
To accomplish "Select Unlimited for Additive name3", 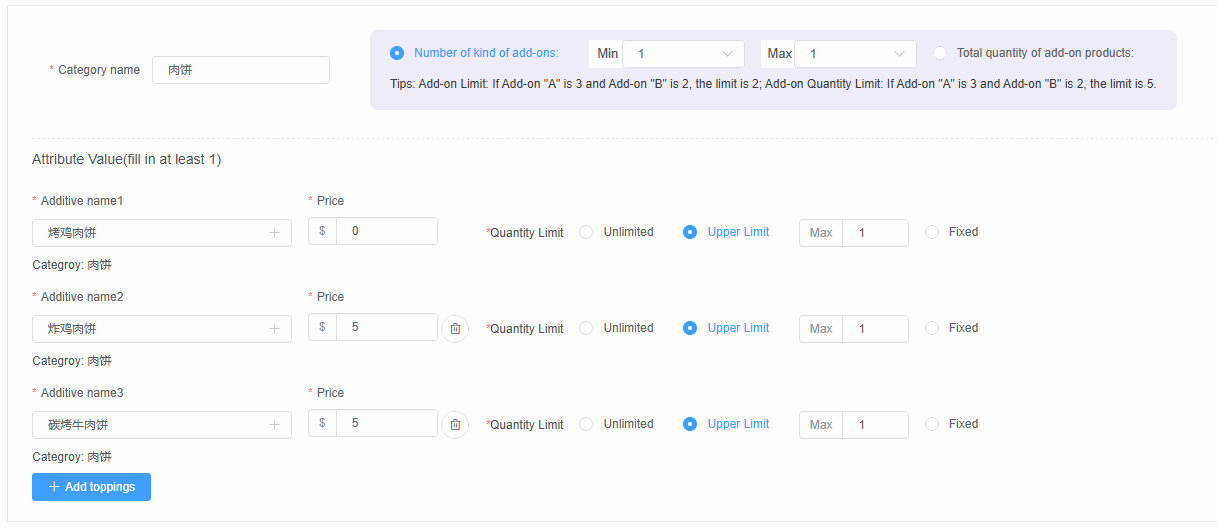I will click(x=587, y=424).
